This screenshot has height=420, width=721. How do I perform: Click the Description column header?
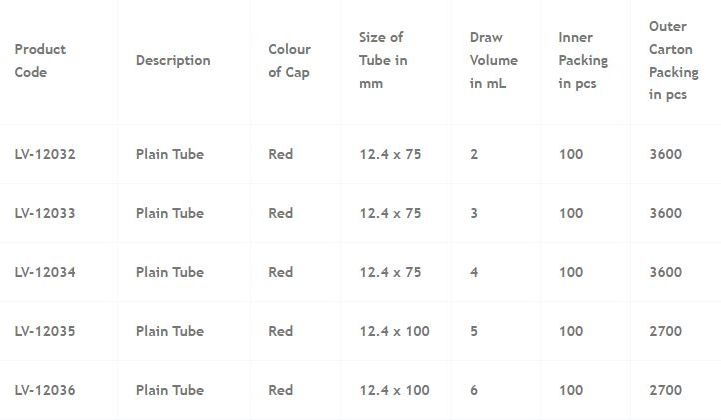[173, 60]
